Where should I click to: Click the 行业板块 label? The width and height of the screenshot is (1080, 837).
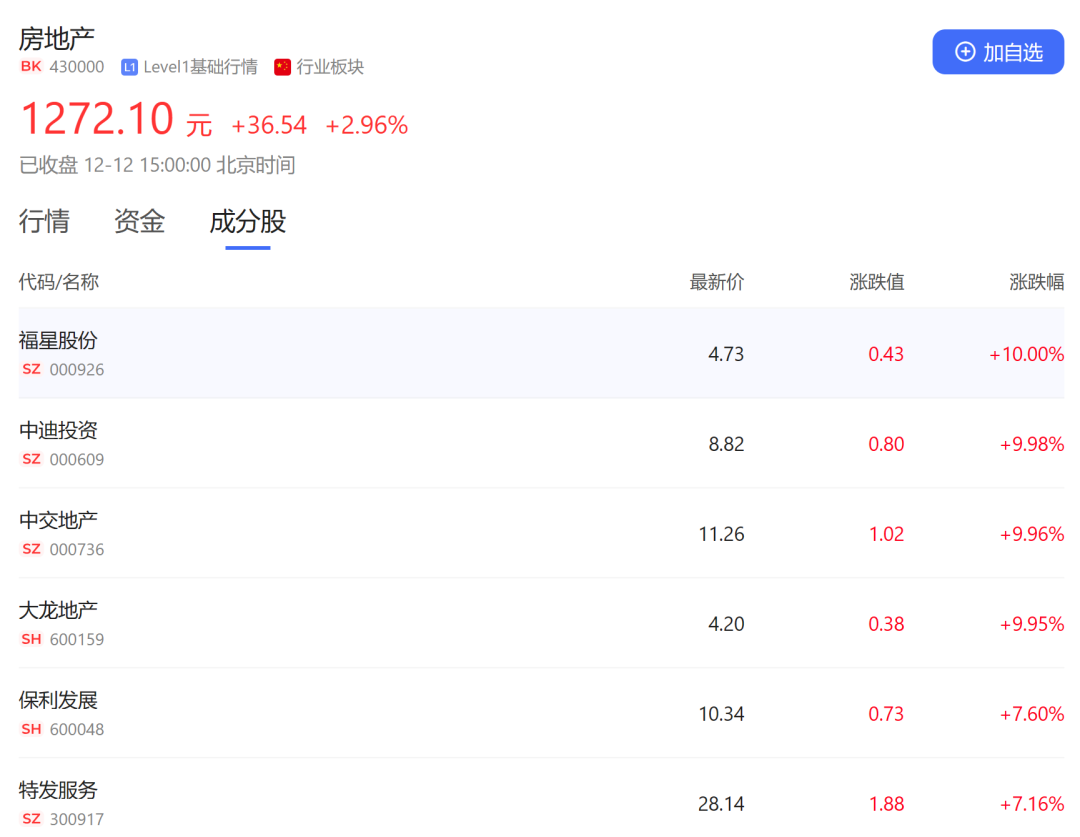[330, 67]
